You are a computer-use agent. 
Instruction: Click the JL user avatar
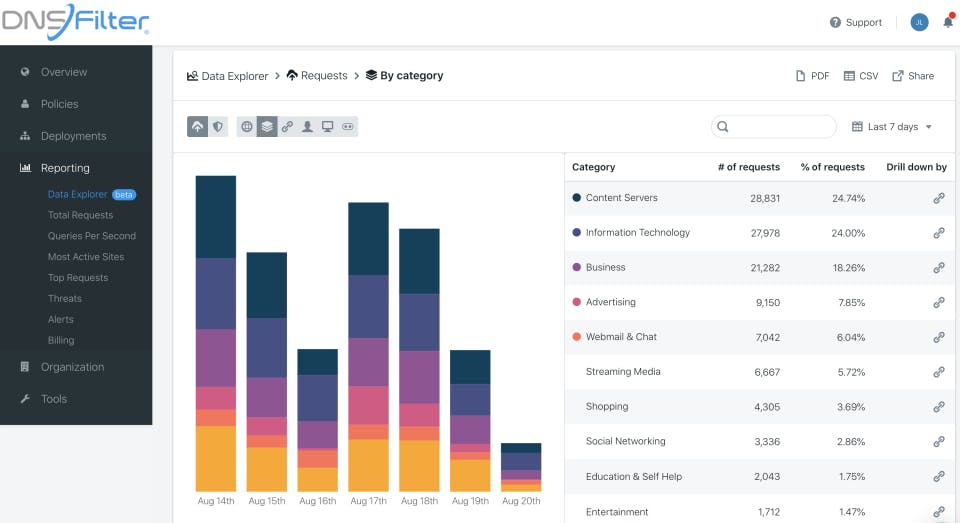[x=919, y=23]
